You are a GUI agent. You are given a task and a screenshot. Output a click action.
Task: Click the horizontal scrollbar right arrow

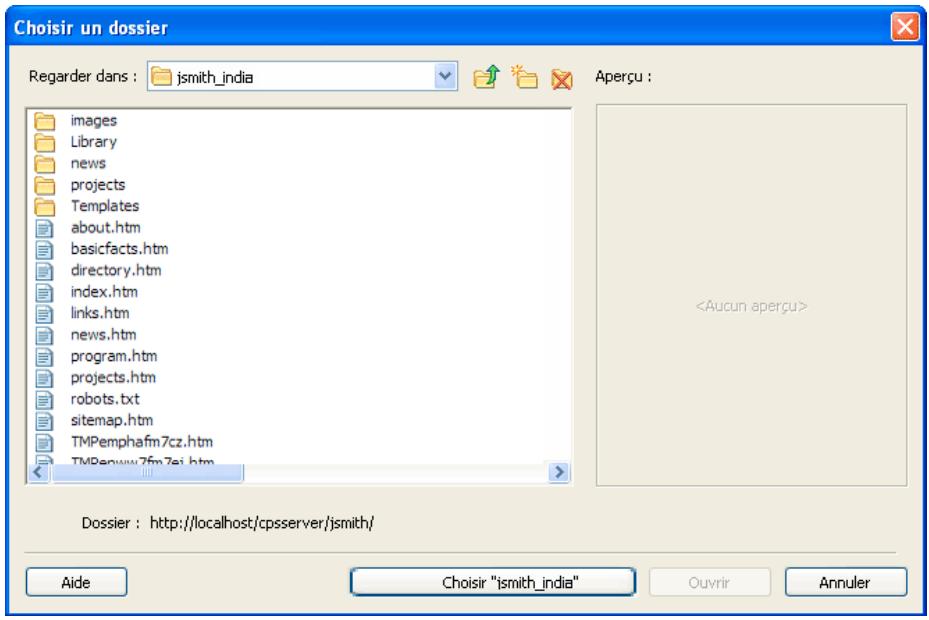pyautogui.click(x=561, y=472)
